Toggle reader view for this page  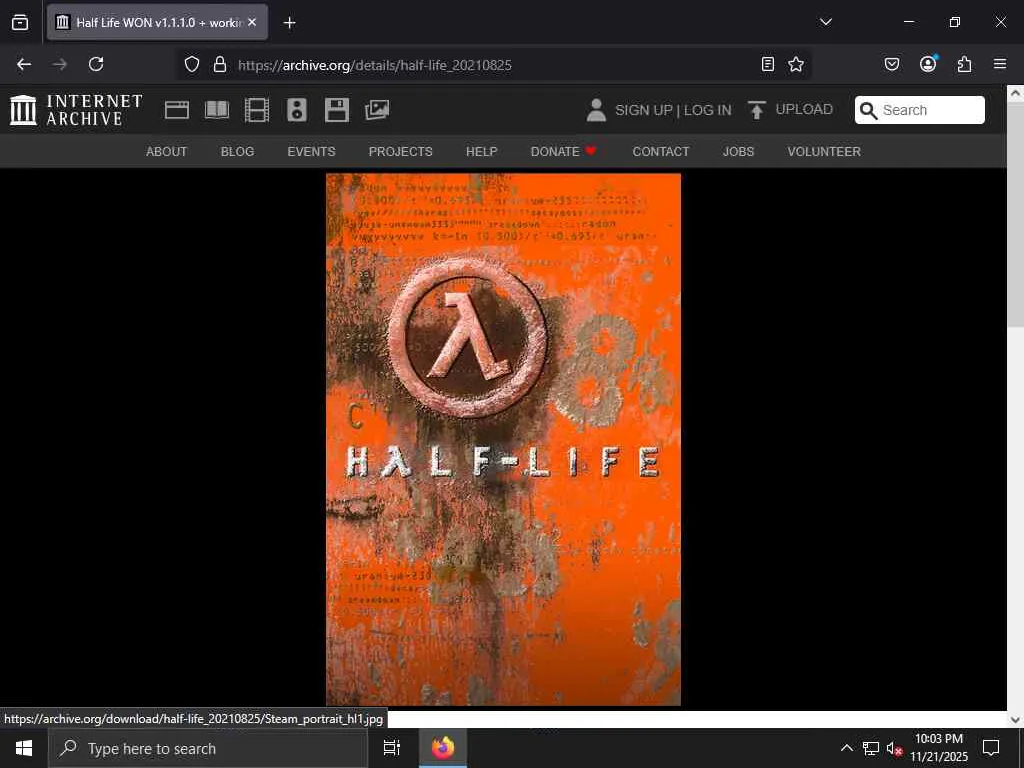tap(768, 64)
